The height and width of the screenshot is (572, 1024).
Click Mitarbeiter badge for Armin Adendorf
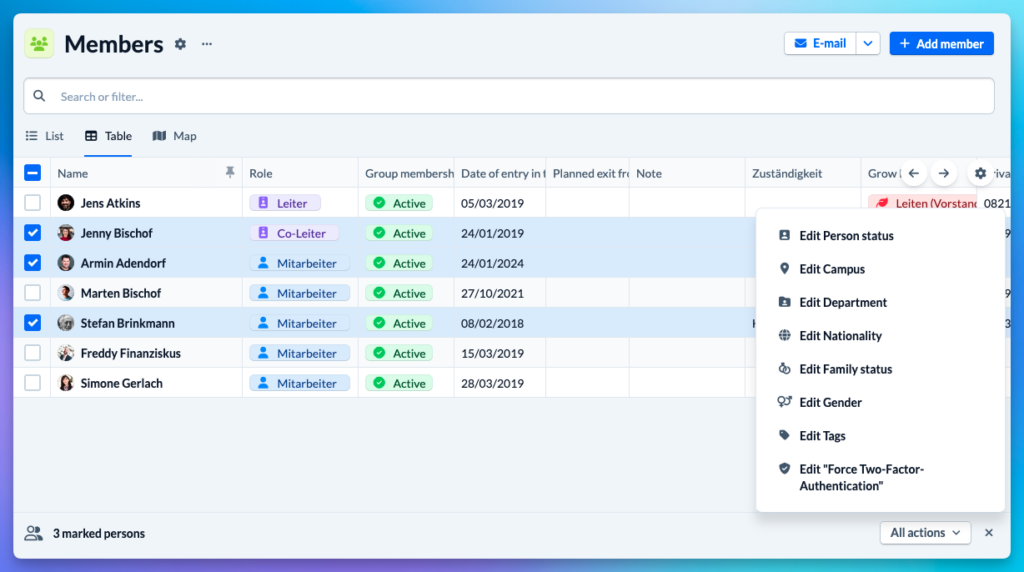[x=299, y=263]
